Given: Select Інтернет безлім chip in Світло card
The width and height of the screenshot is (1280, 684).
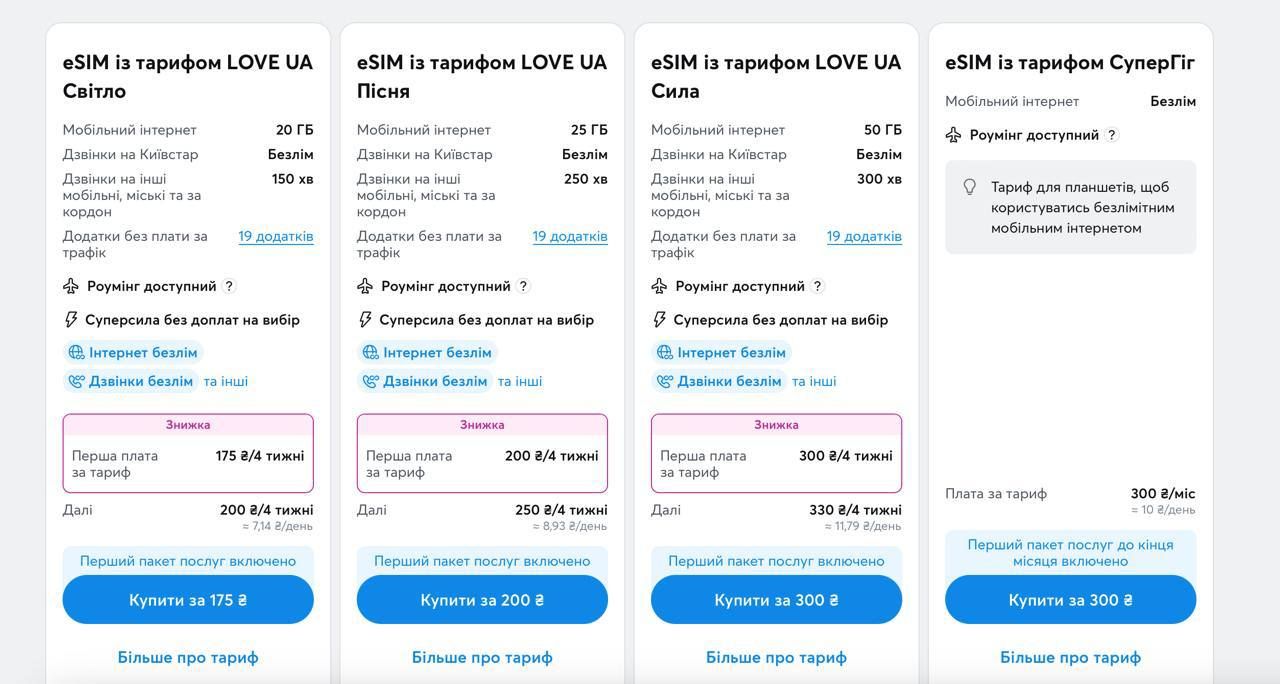Looking at the screenshot, I should tap(133, 352).
